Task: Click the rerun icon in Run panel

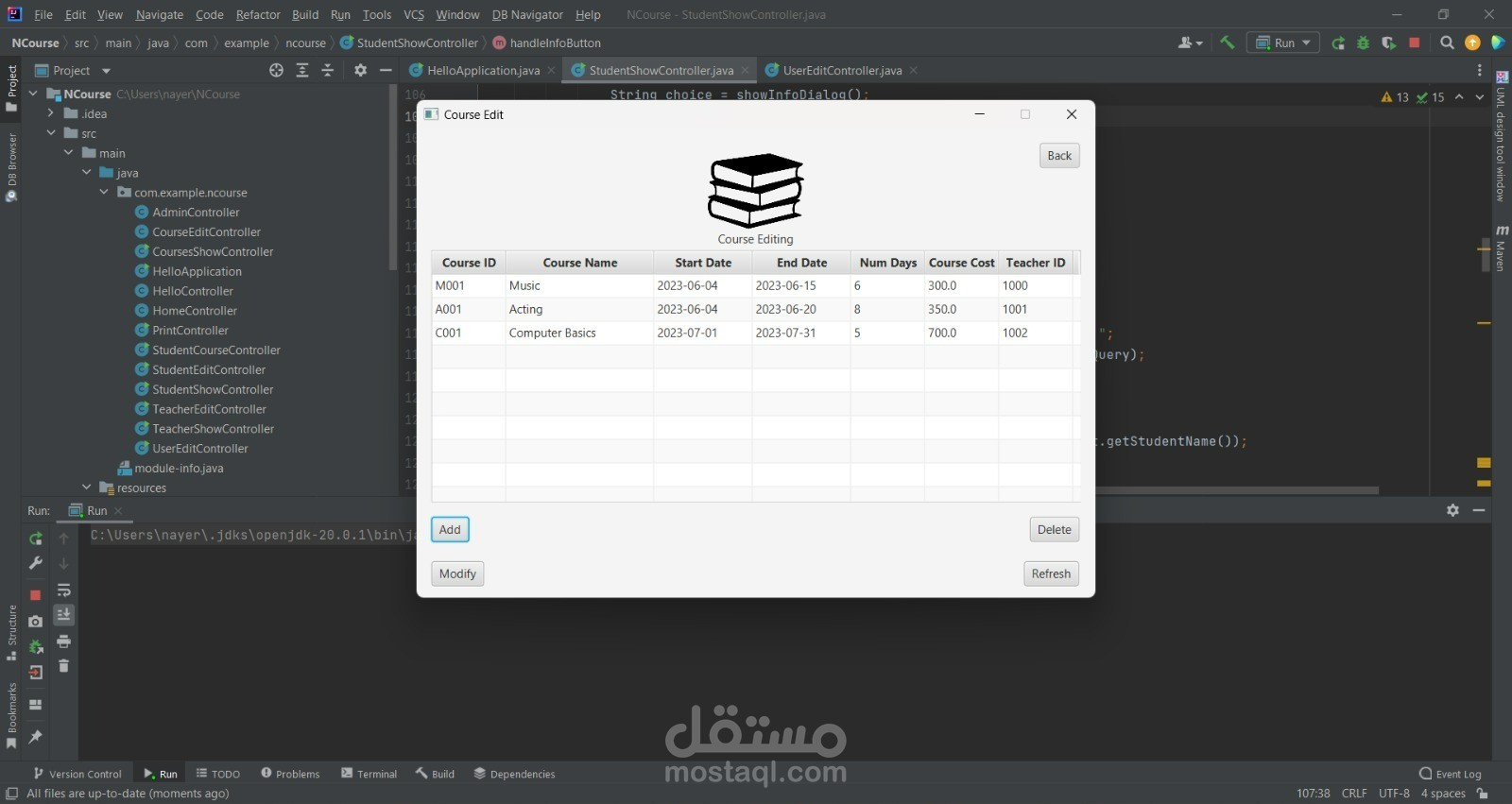Action: pyautogui.click(x=36, y=539)
